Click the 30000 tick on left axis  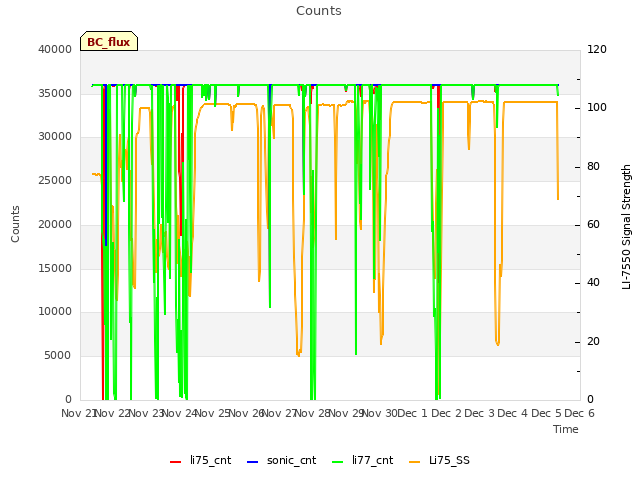[55, 137]
